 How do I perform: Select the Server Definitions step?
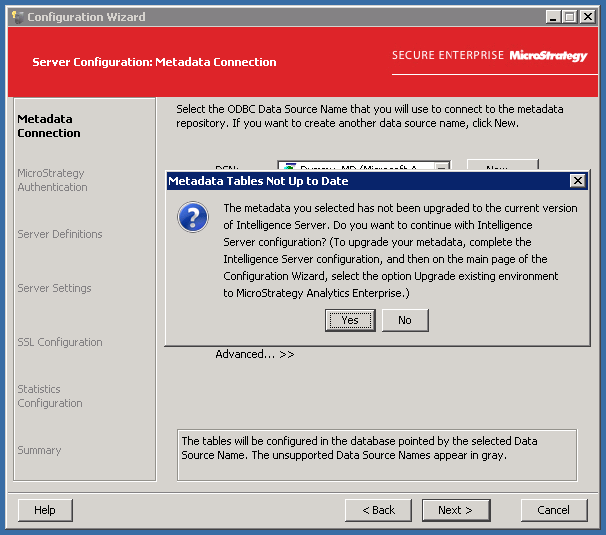click(60, 234)
